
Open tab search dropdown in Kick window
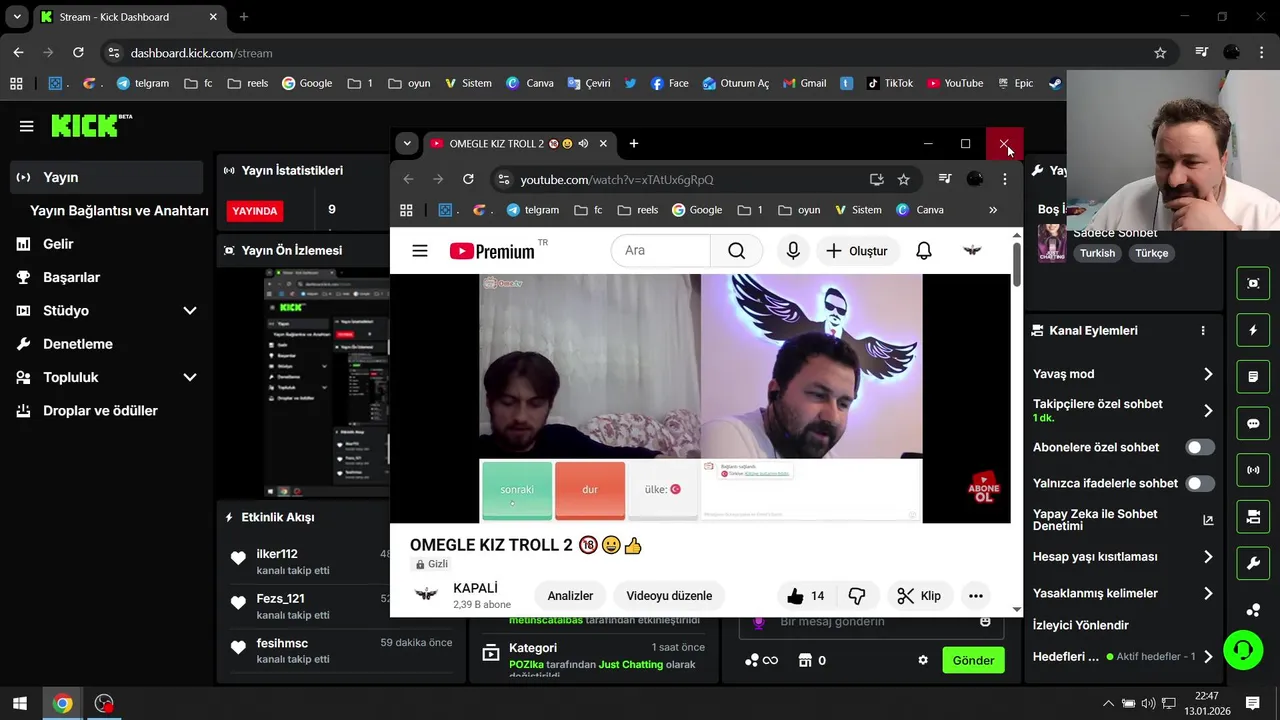tap(17, 17)
